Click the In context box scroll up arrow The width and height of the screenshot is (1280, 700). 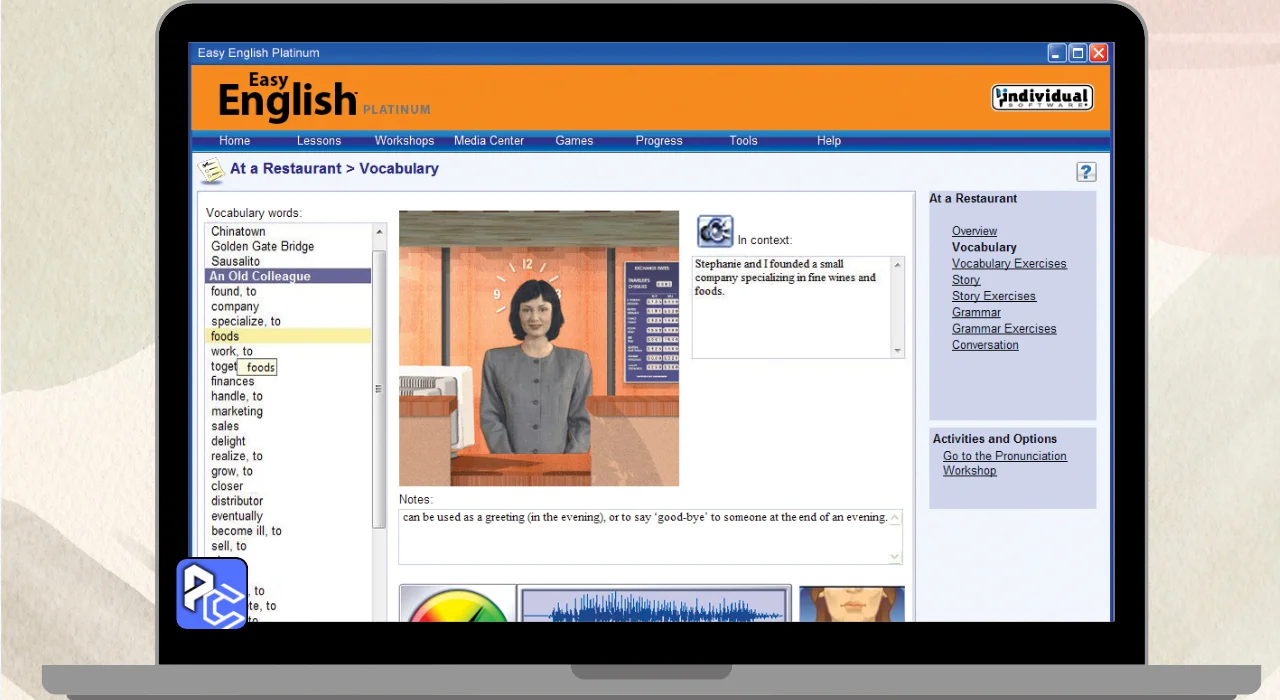[897, 265]
